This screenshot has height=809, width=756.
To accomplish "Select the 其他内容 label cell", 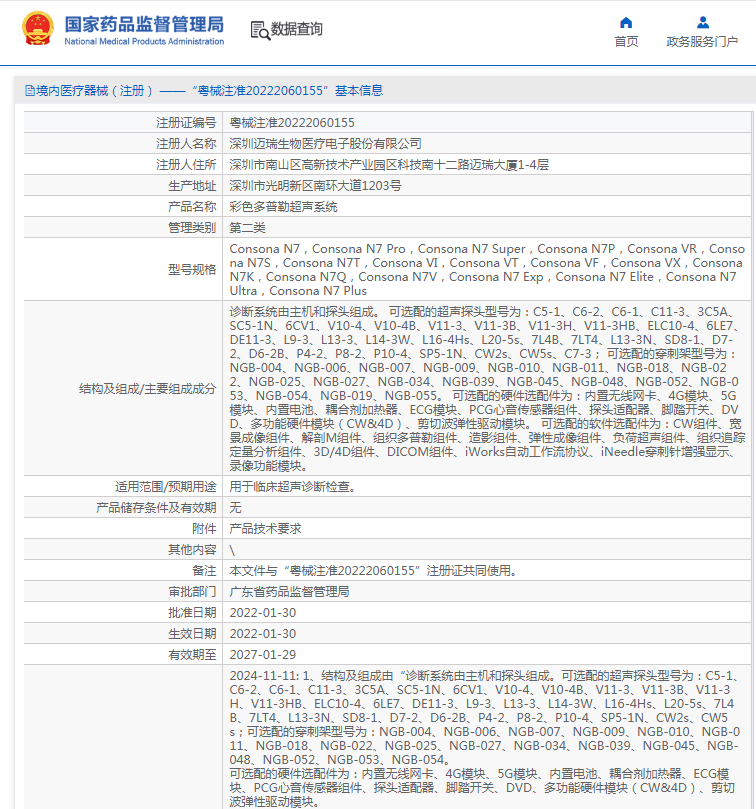I will [123, 549].
